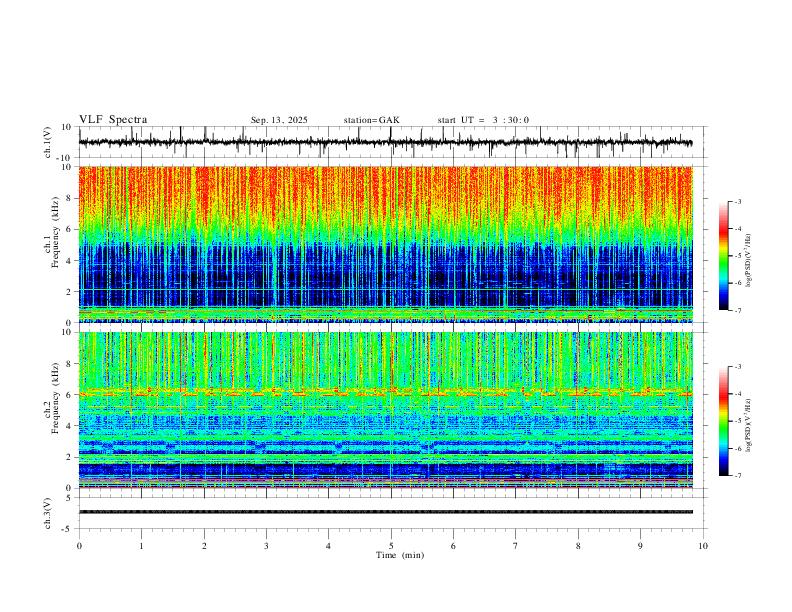792x612 pixels.
Task: Click the 'station=GAK' label
Action: tap(371, 120)
